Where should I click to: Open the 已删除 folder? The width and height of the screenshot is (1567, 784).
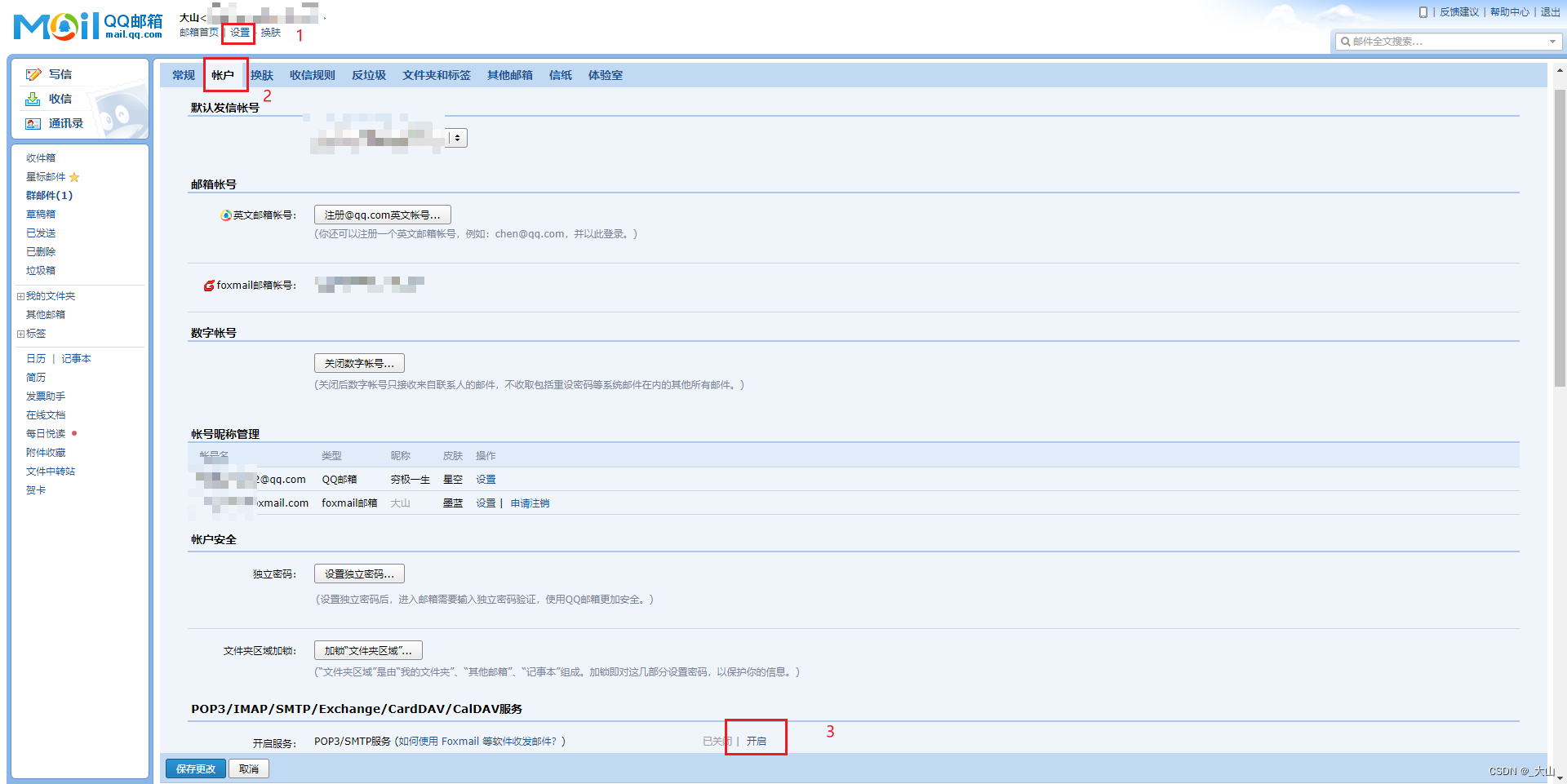click(x=41, y=252)
